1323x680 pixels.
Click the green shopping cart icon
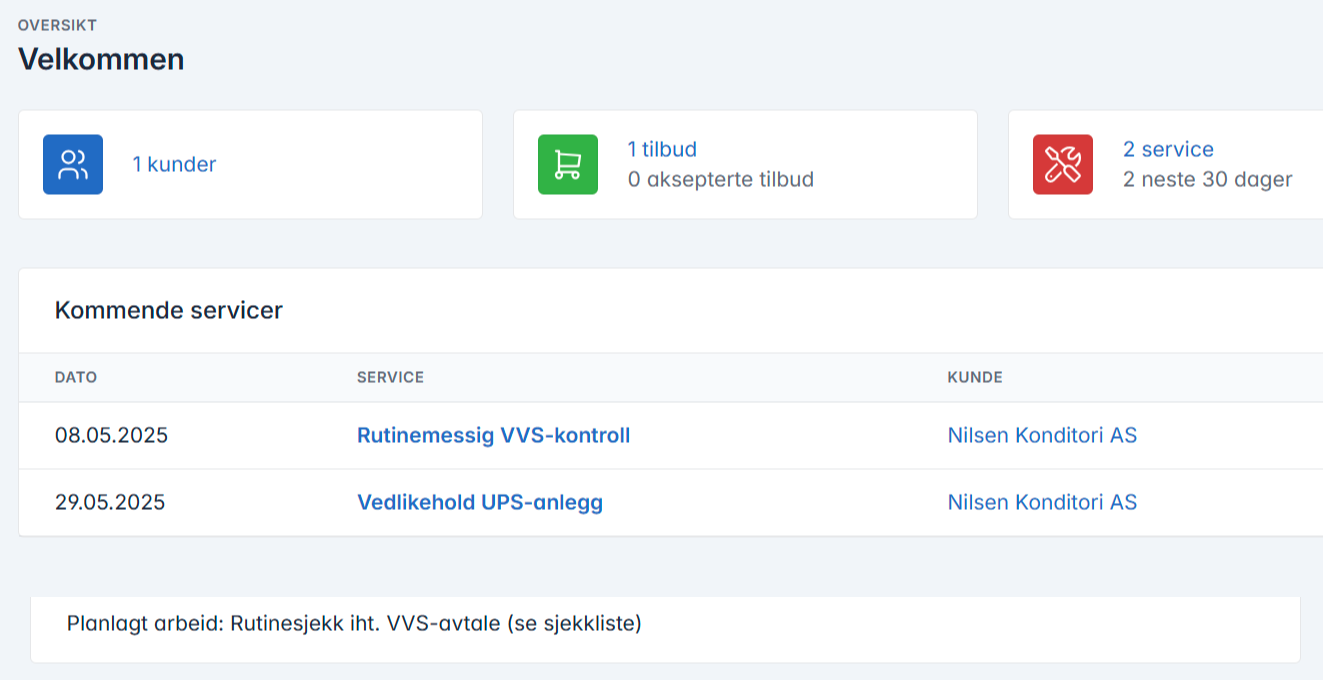(x=568, y=164)
